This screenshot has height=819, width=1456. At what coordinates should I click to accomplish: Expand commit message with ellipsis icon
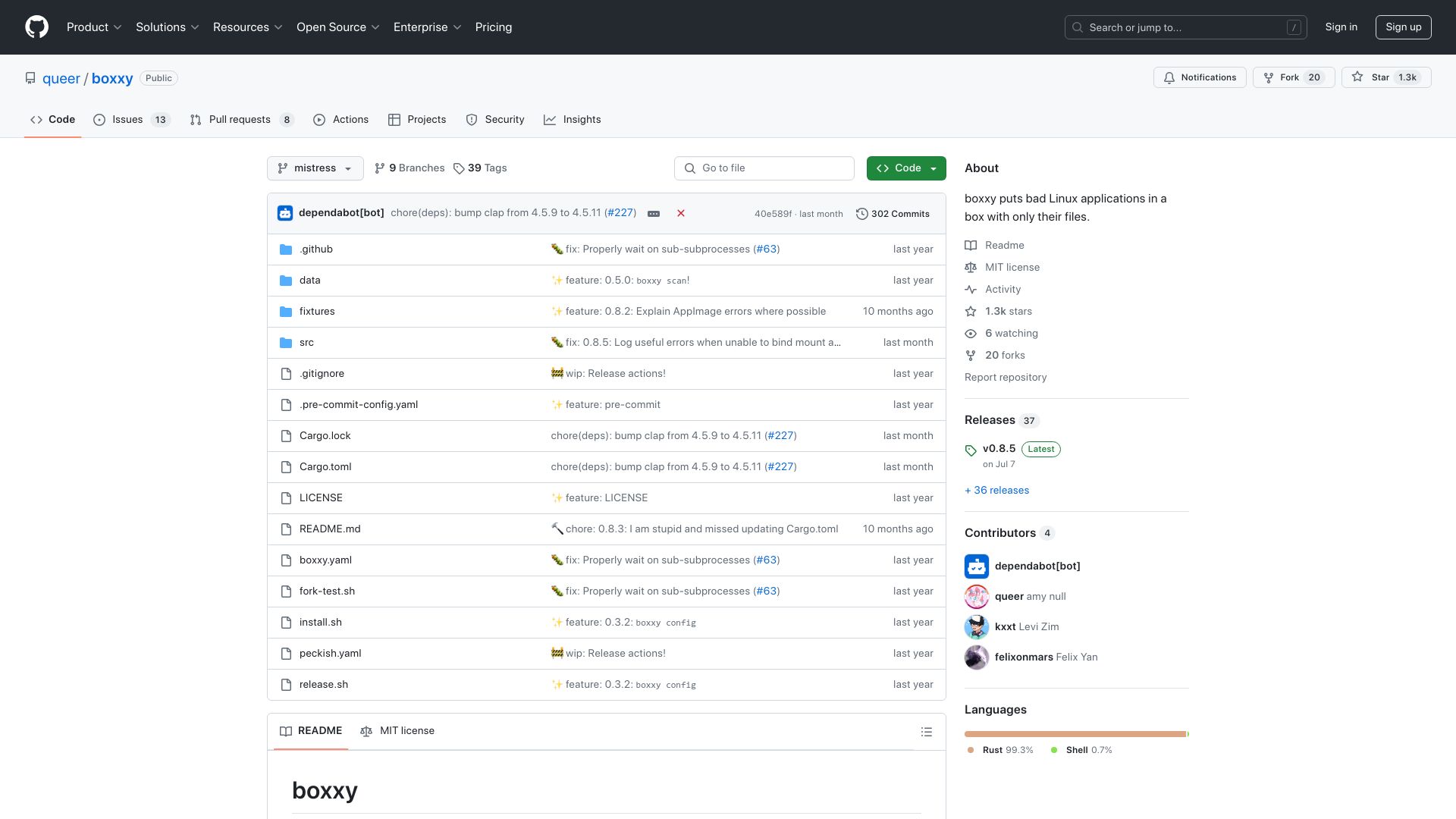(x=654, y=214)
